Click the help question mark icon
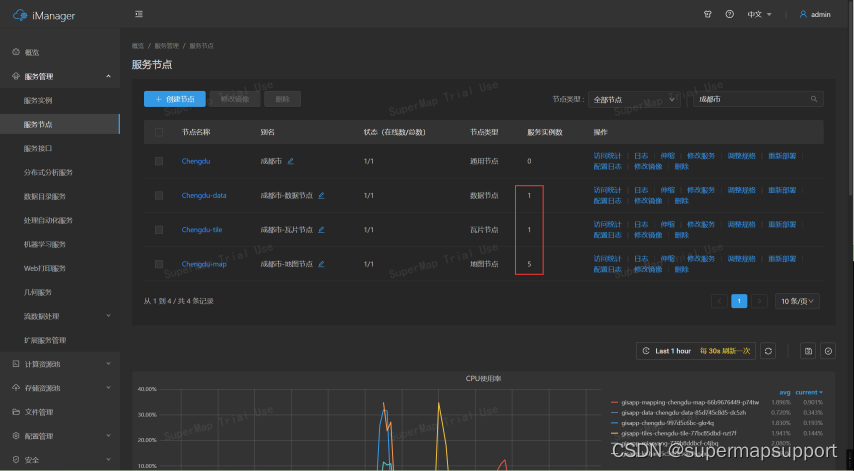Screen dimensions: 854x471 coord(729,14)
